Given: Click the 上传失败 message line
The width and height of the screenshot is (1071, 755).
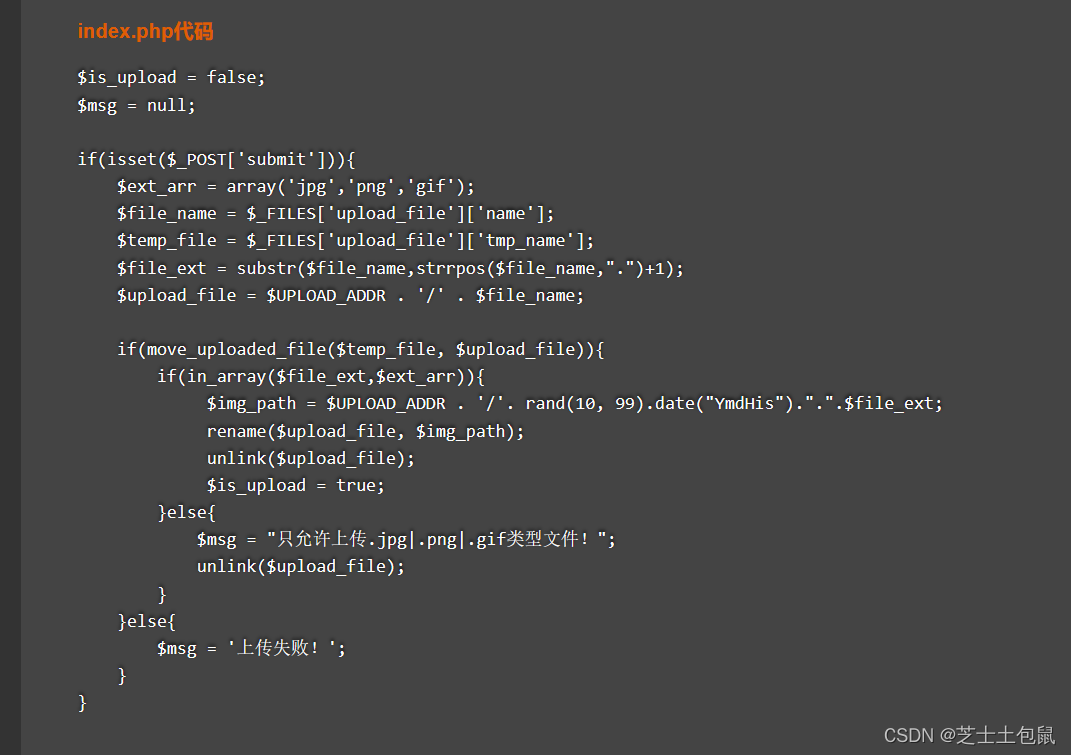Looking at the screenshot, I should pos(251,648).
